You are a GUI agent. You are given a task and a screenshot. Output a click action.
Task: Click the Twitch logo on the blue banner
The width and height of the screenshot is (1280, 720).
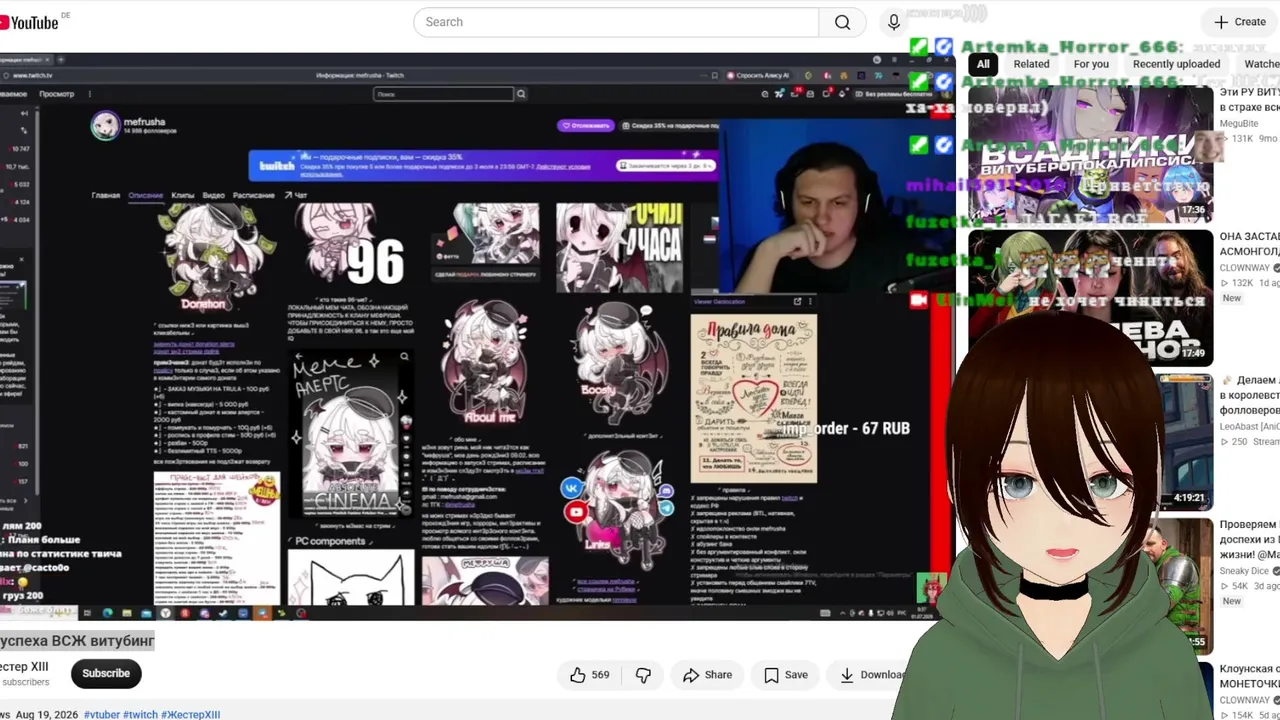[277, 166]
